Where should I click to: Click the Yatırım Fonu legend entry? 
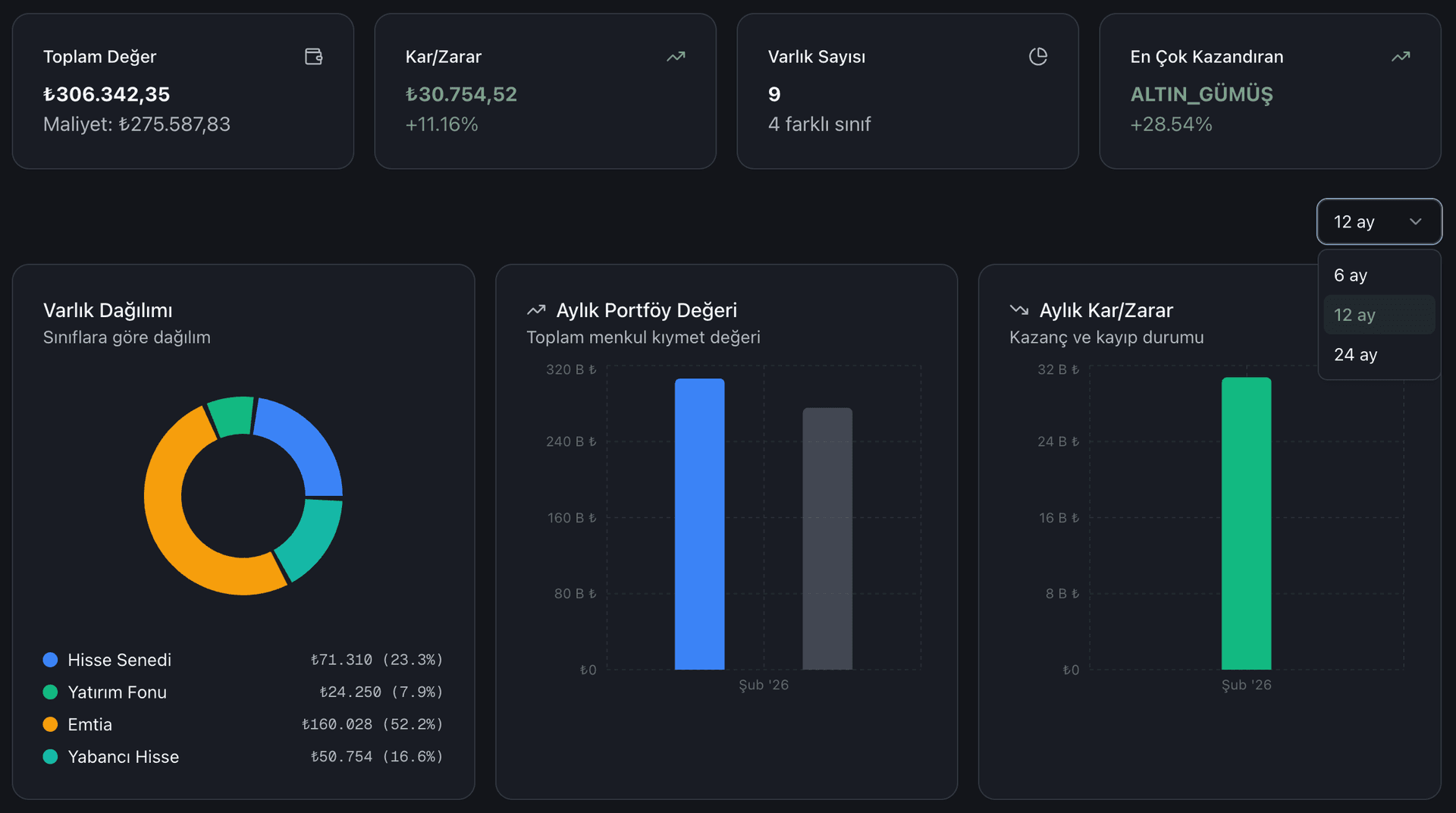pos(117,692)
